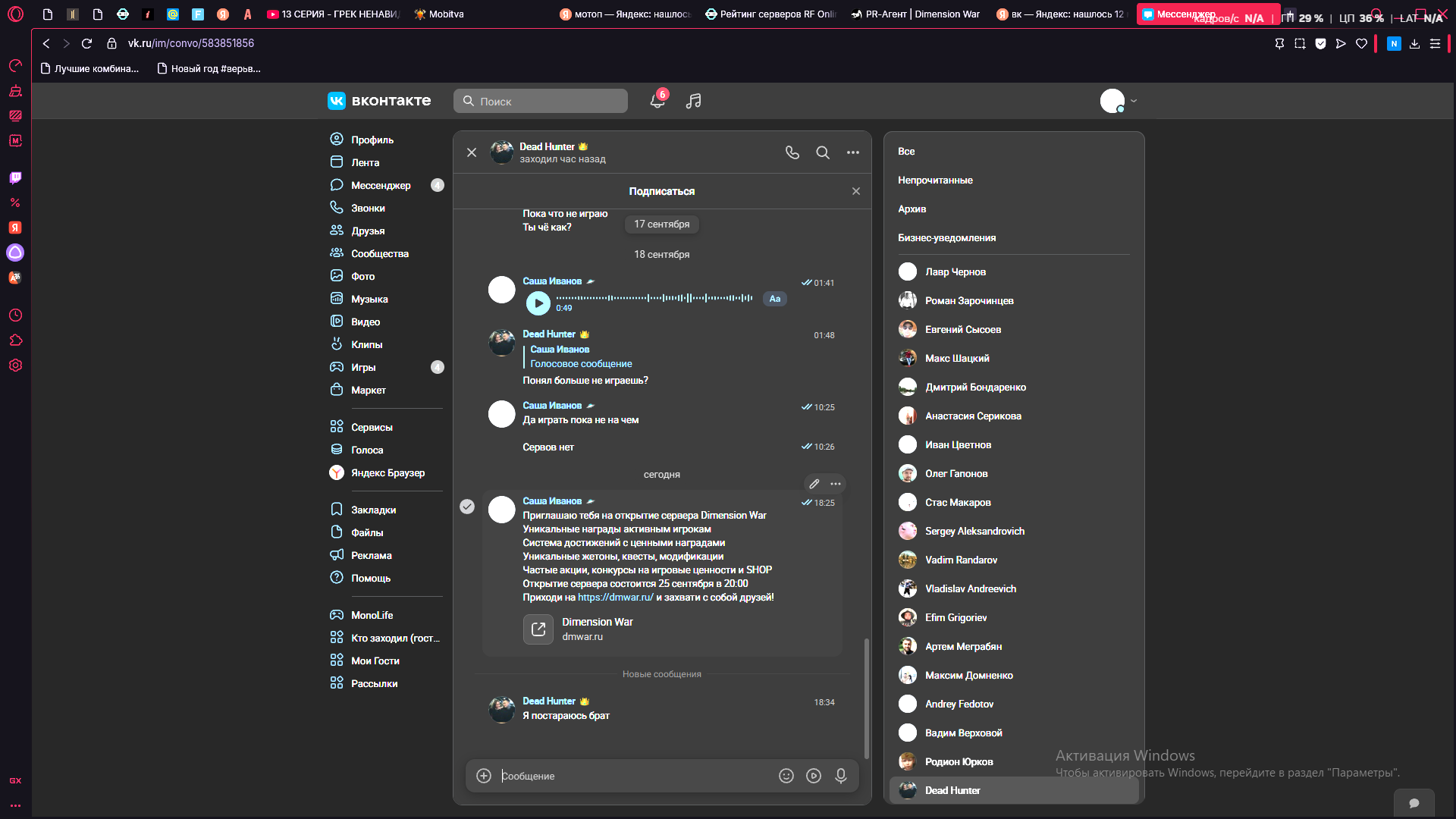Viewport: 1456px width, 819px height.
Task: Open the chat with Vadim Randarov
Action: click(1014, 560)
